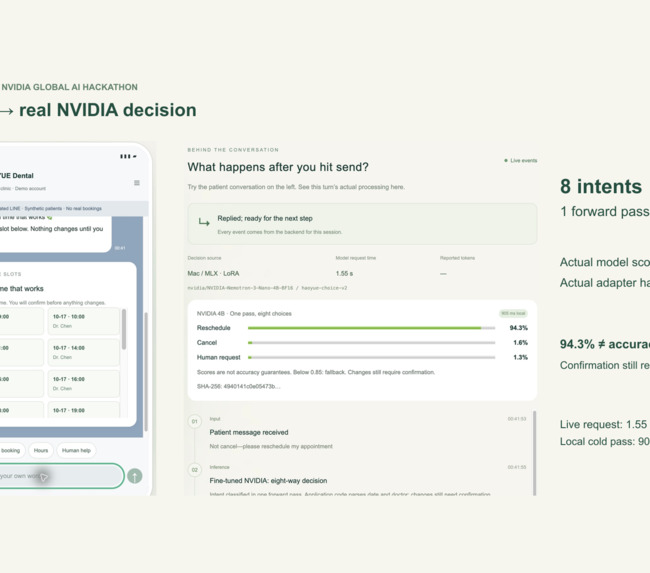Select the 10-17 19:00 slot
Image resolution: width=650 pixels, height=573 pixels.
point(83,410)
